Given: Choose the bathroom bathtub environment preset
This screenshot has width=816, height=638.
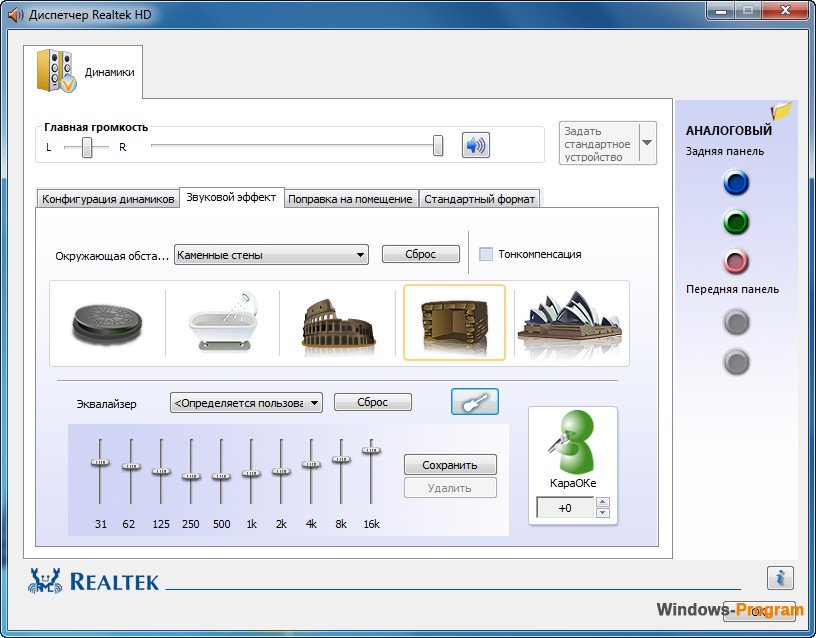Looking at the screenshot, I should click(x=223, y=323).
